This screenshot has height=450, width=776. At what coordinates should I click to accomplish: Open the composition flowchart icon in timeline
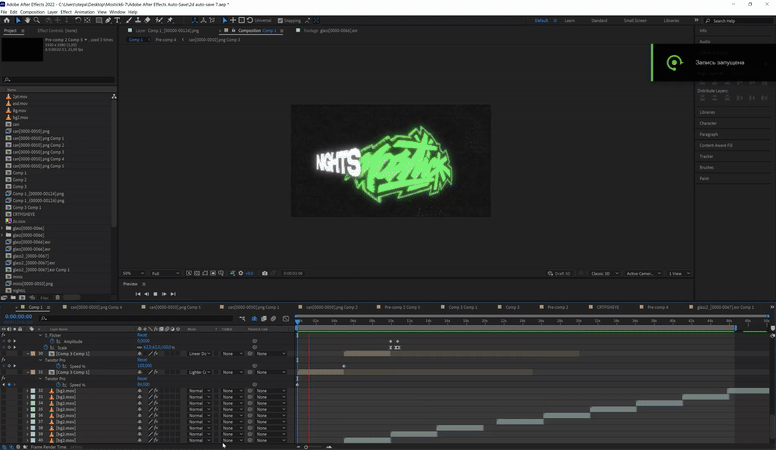pos(242,319)
